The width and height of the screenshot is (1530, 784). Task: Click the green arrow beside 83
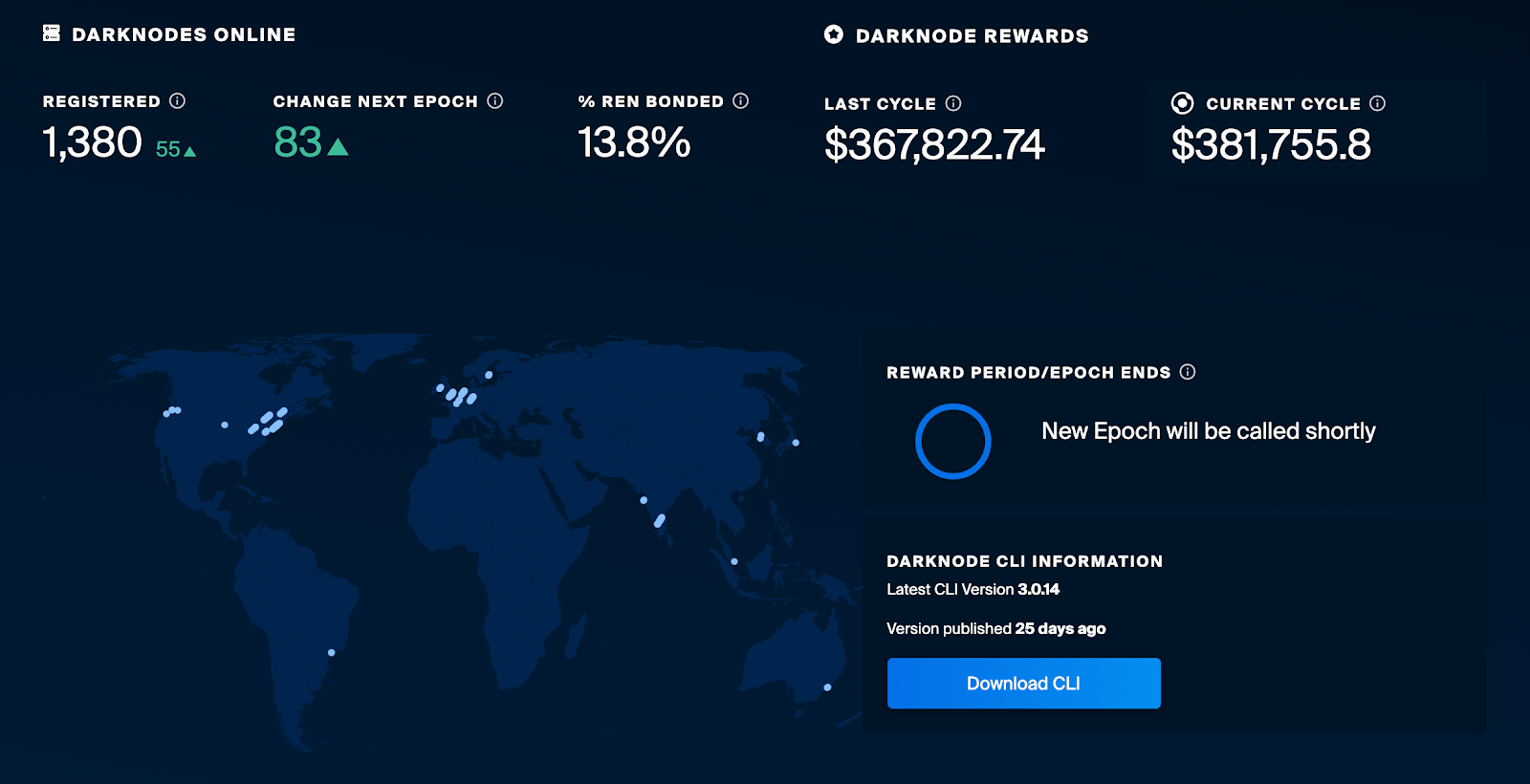(x=338, y=146)
